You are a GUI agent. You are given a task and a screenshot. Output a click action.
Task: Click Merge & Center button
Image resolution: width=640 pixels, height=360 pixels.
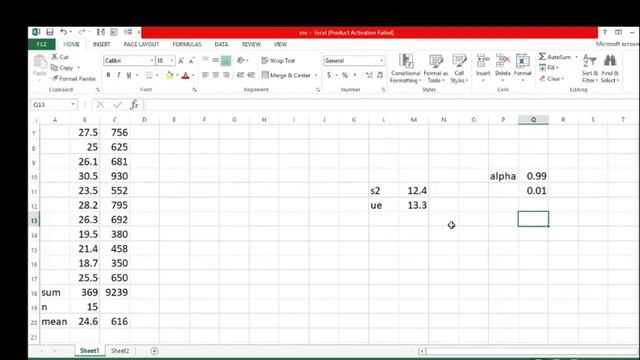point(286,75)
